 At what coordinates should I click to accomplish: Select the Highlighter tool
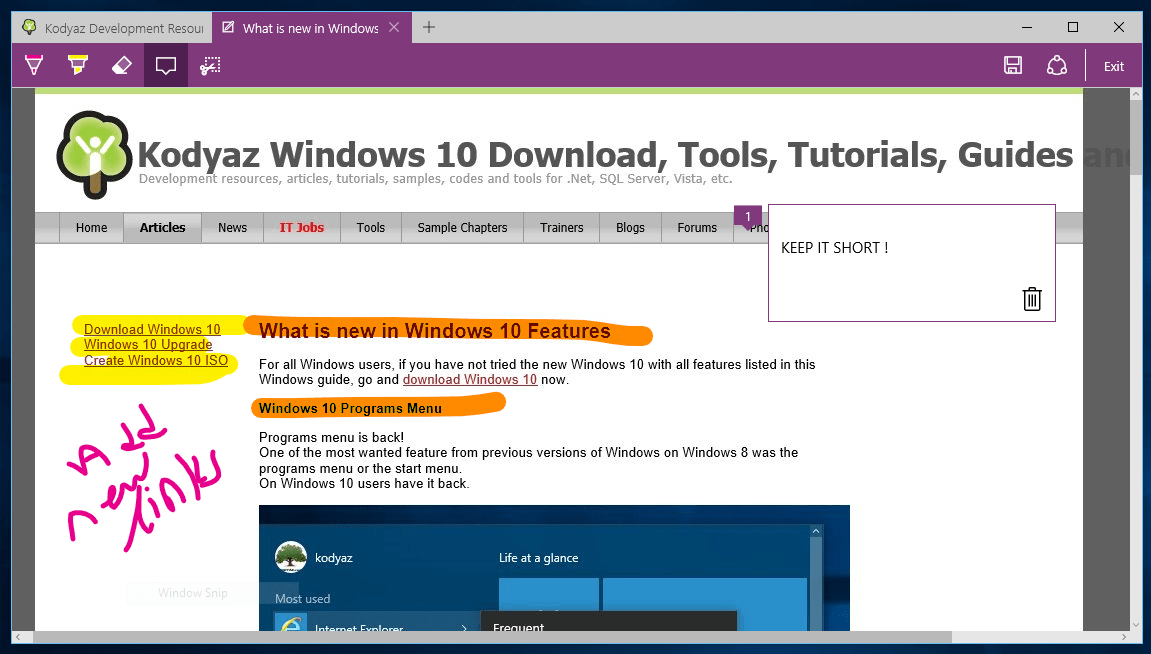coord(78,65)
